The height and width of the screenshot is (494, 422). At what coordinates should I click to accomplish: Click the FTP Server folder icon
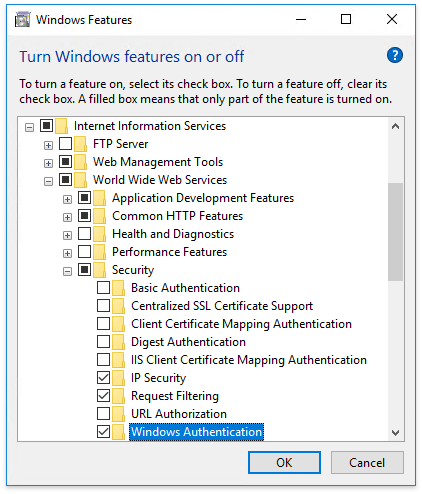pyautogui.click(x=80, y=144)
